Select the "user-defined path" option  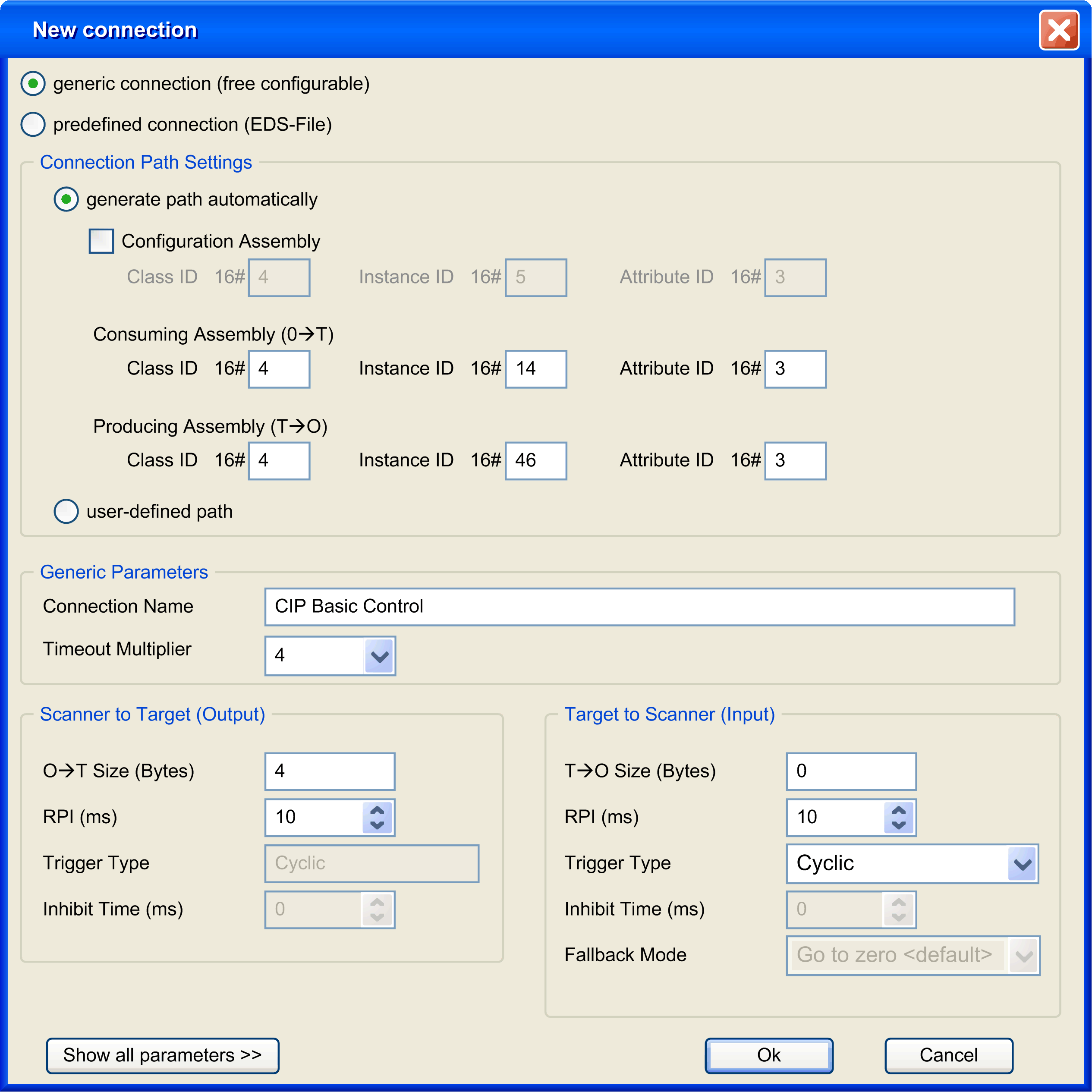pos(66,512)
